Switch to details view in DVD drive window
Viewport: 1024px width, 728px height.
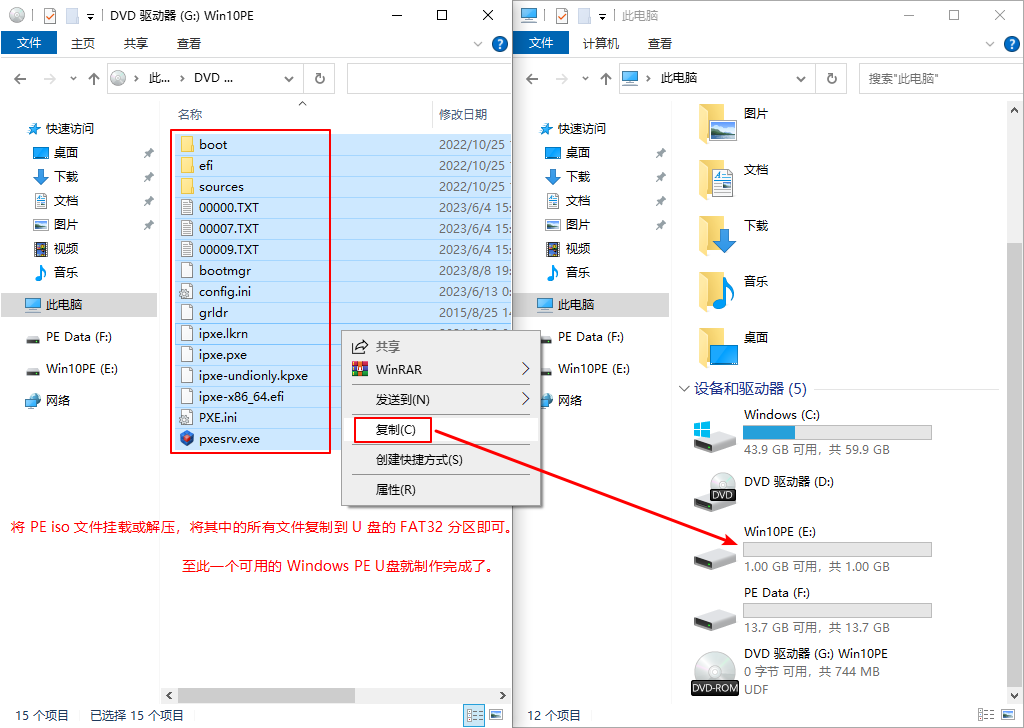coord(474,715)
